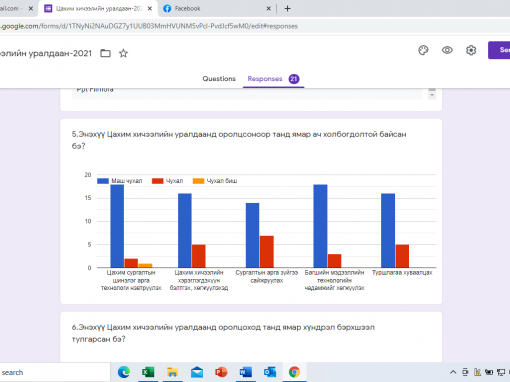
Task: Click the red bar for Сургалтын арга зүйгээ сайжруулах
Action: coord(267,252)
